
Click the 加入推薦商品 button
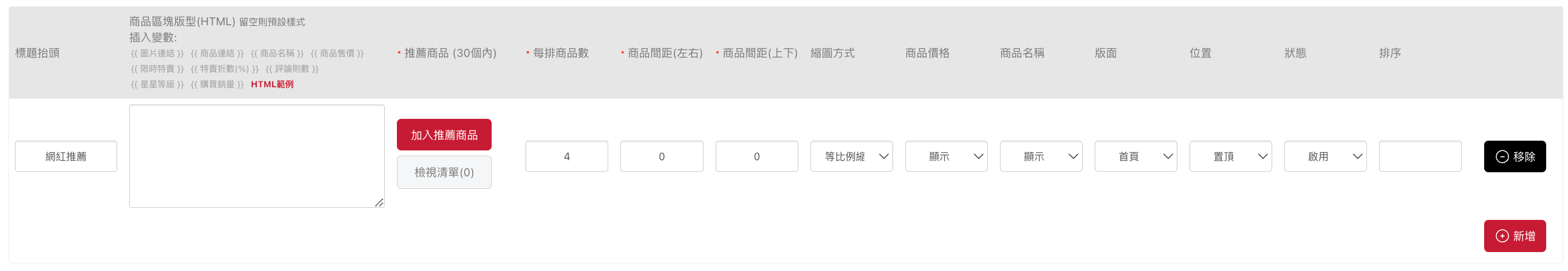[444, 134]
